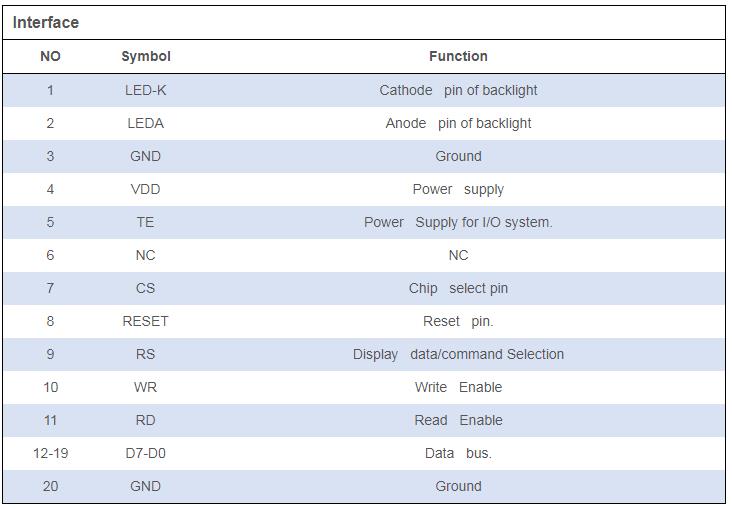The width and height of the screenshot is (732, 509).
Task: Click the Interface table title
Action: (x=45, y=22)
